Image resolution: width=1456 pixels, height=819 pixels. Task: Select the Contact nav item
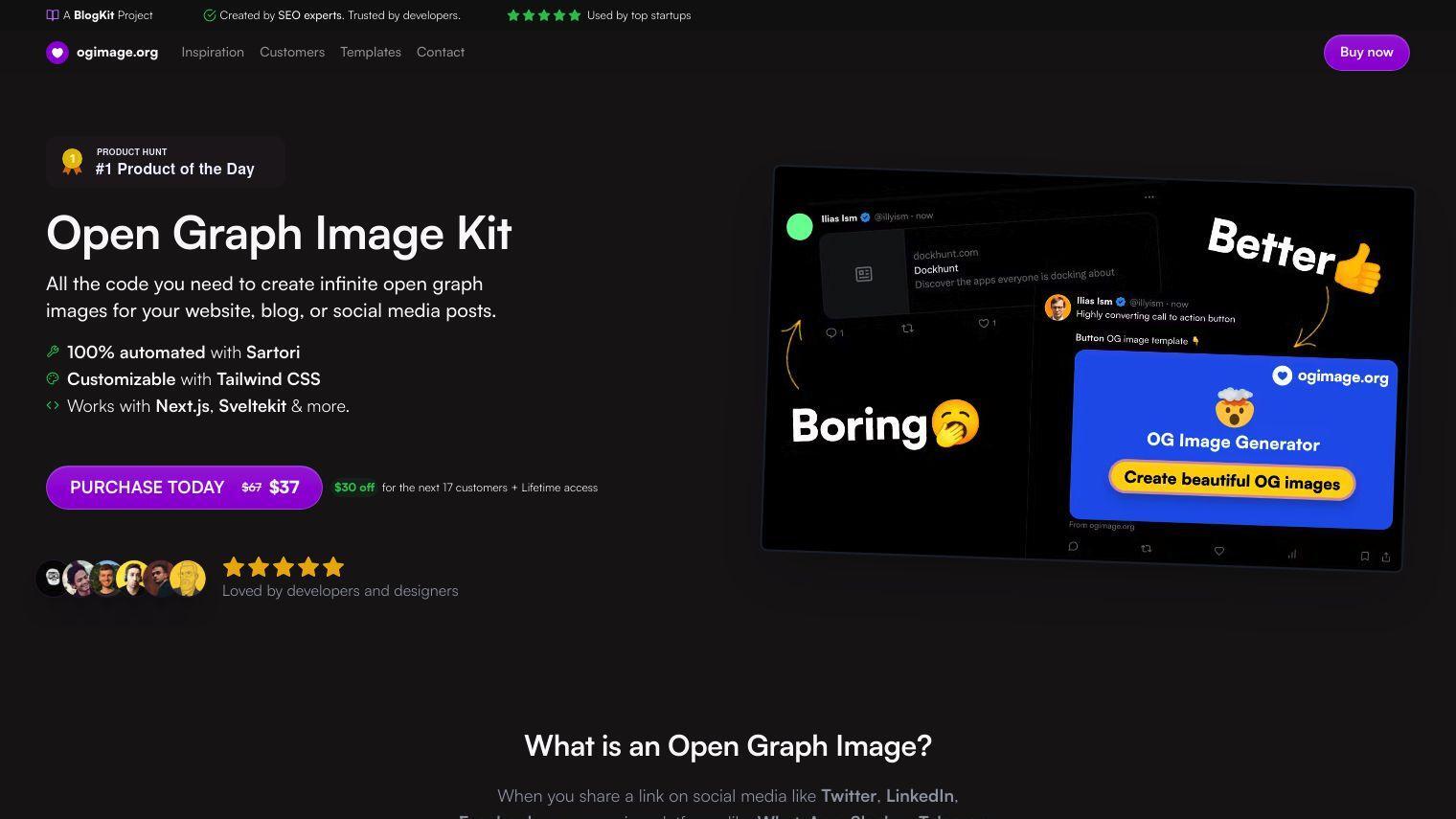coord(441,53)
